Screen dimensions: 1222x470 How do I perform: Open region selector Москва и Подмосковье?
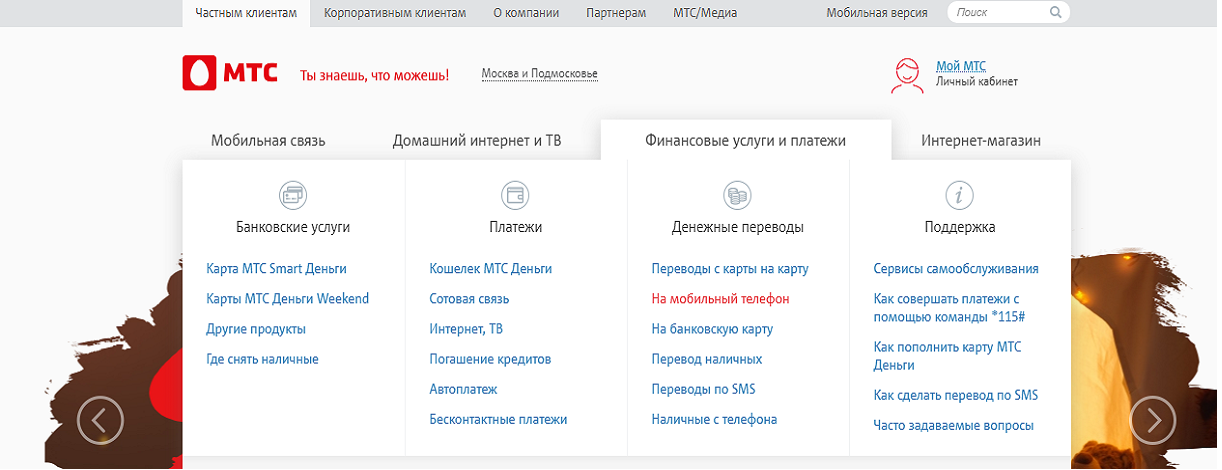[539, 74]
